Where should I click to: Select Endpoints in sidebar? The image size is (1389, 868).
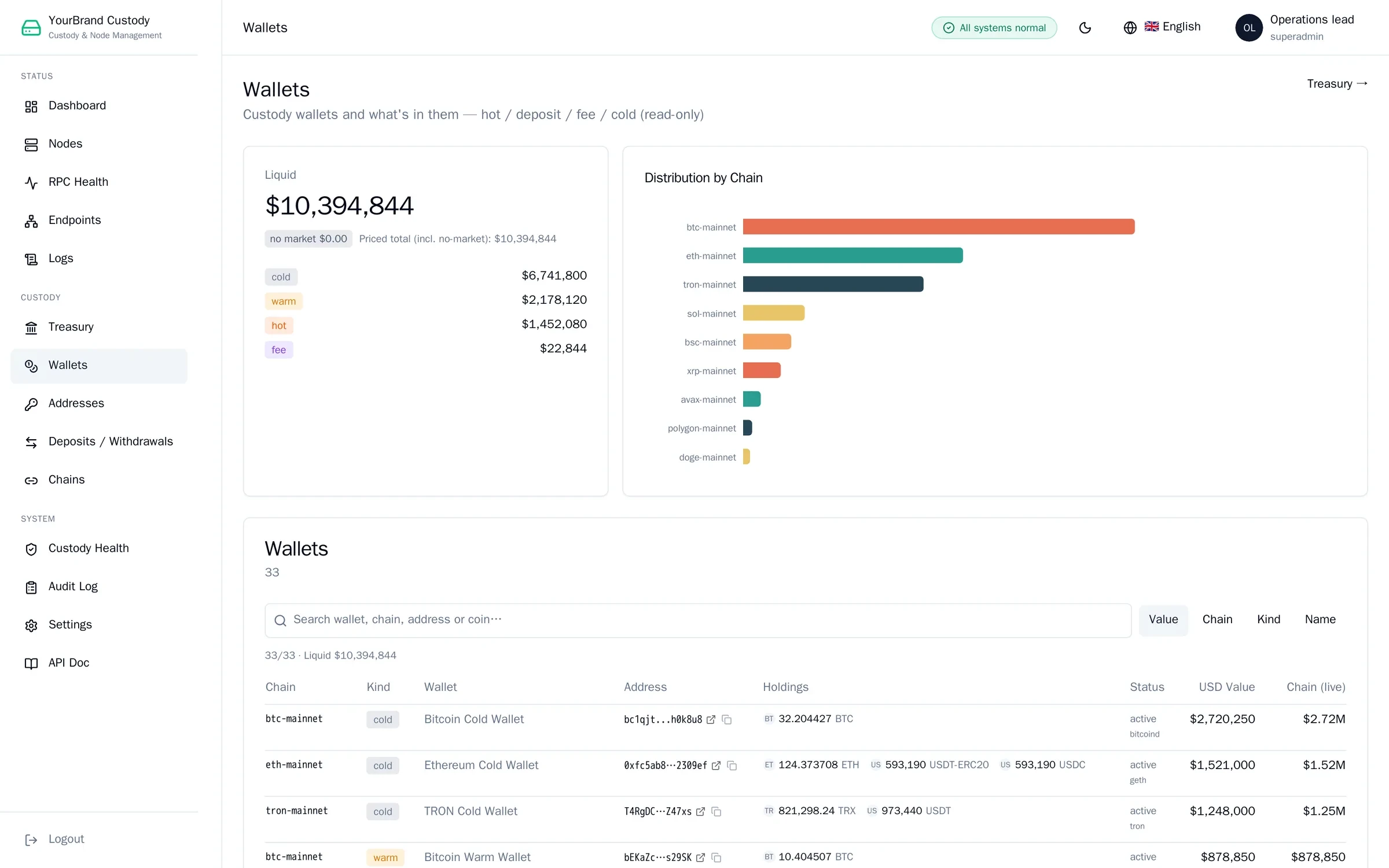[99, 220]
